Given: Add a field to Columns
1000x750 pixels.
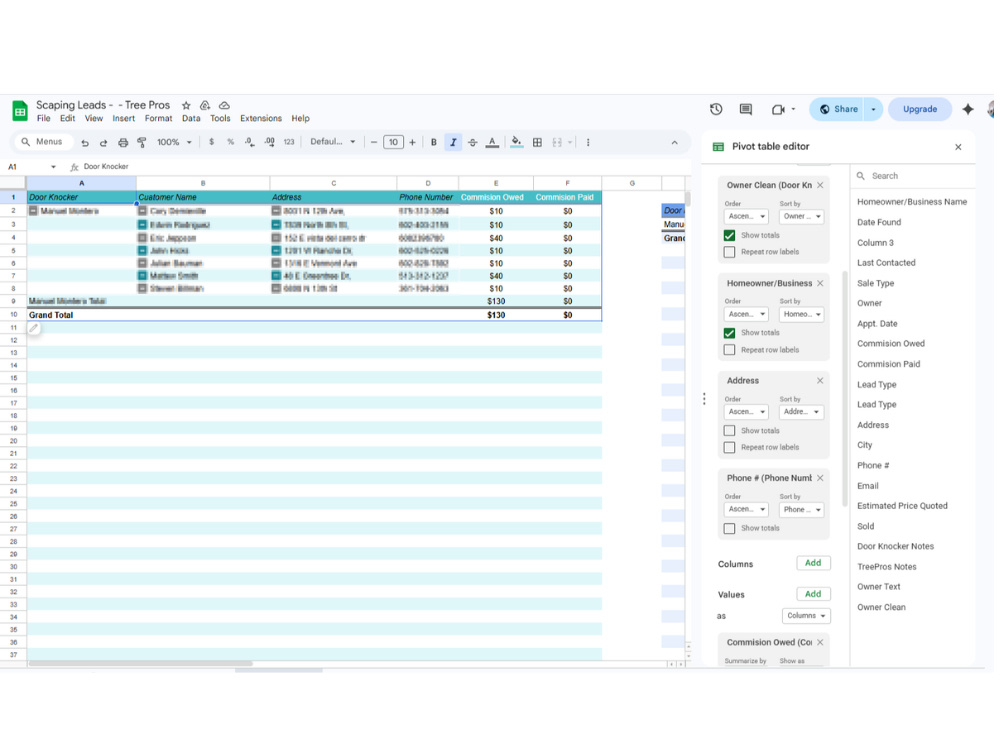Looking at the screenshot, I should point(813,563).
